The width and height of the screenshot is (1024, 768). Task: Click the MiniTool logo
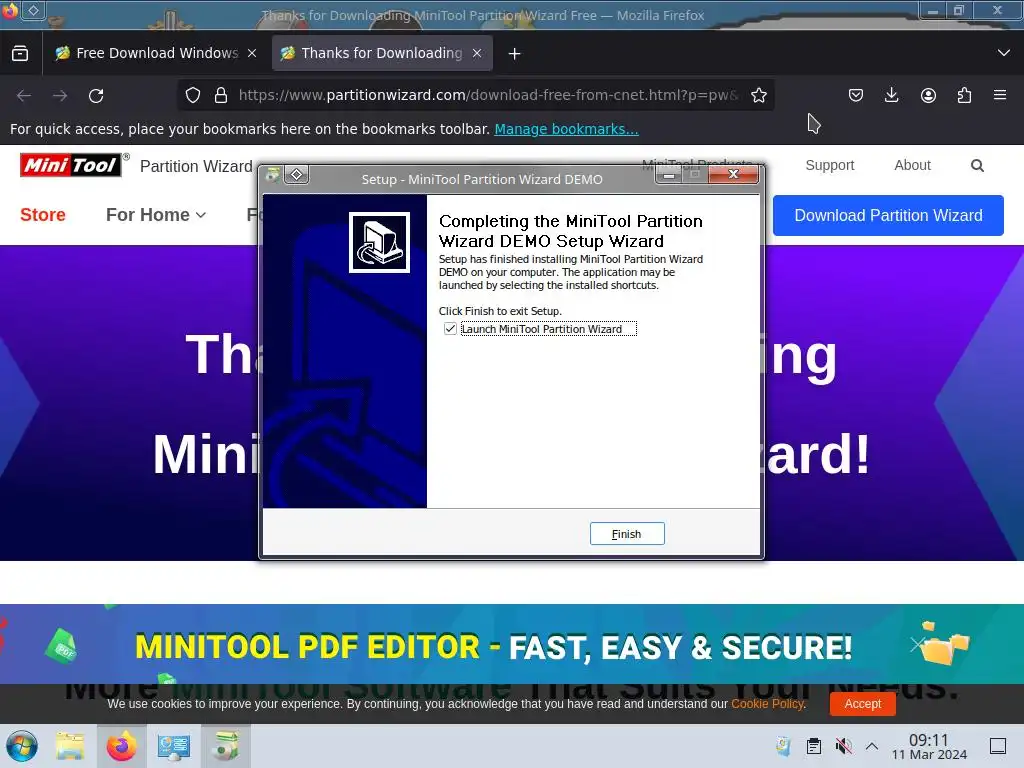pos(71,165)
